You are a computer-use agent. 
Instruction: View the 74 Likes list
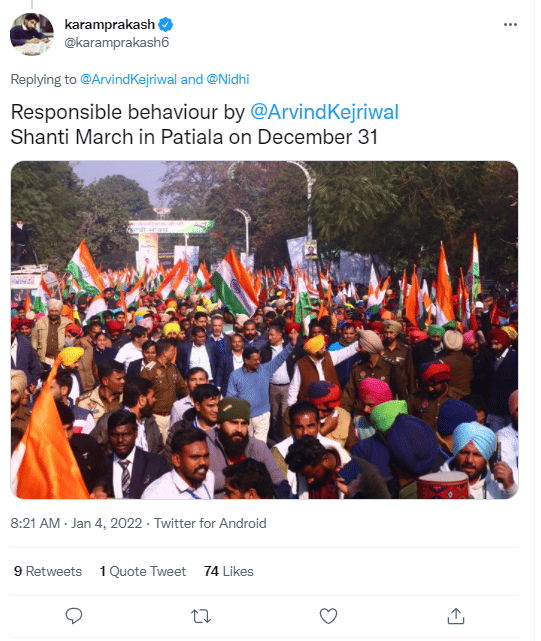[x=229, y=571]
